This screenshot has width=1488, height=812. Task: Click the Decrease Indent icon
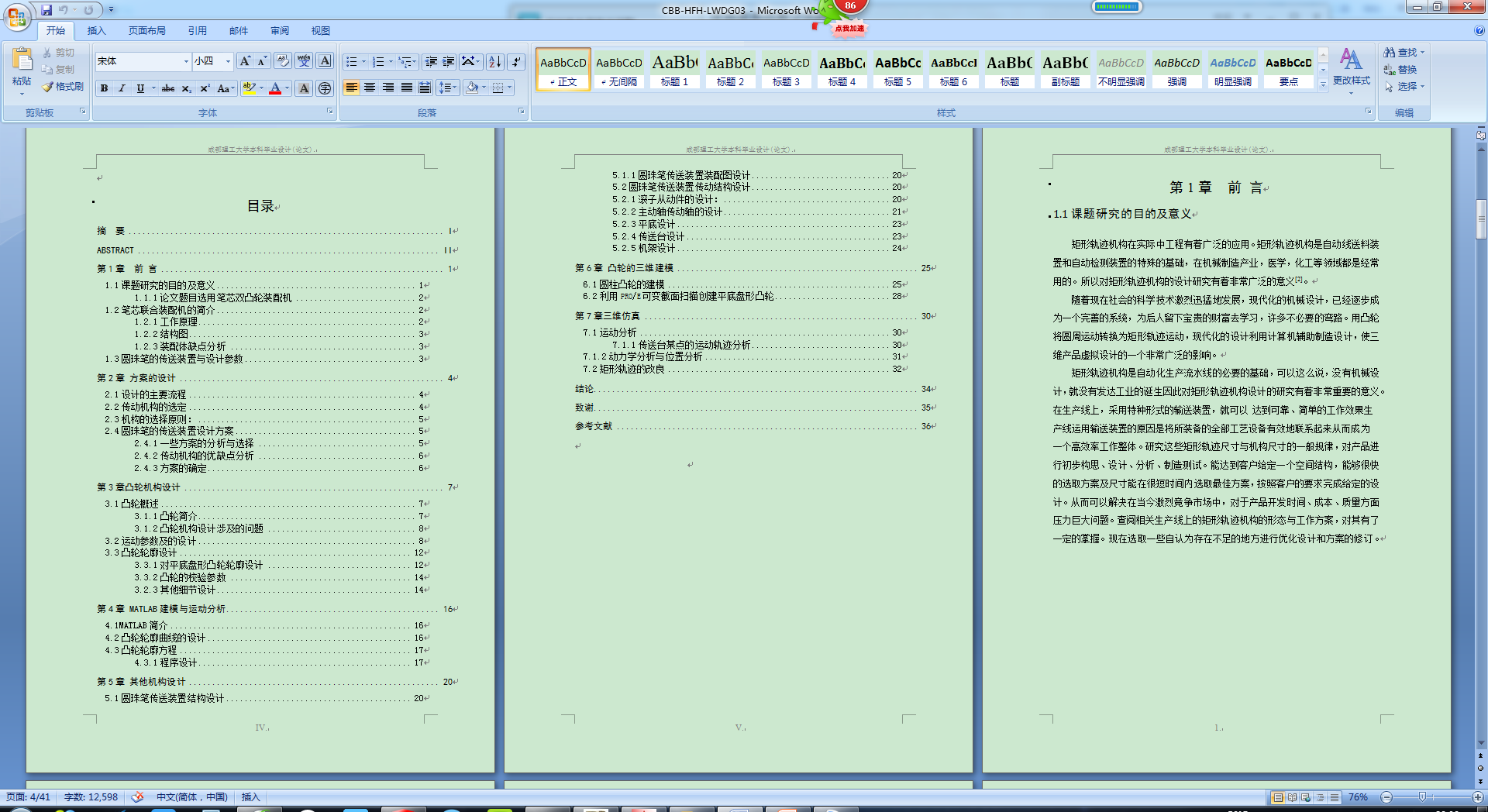coord(431,62)
